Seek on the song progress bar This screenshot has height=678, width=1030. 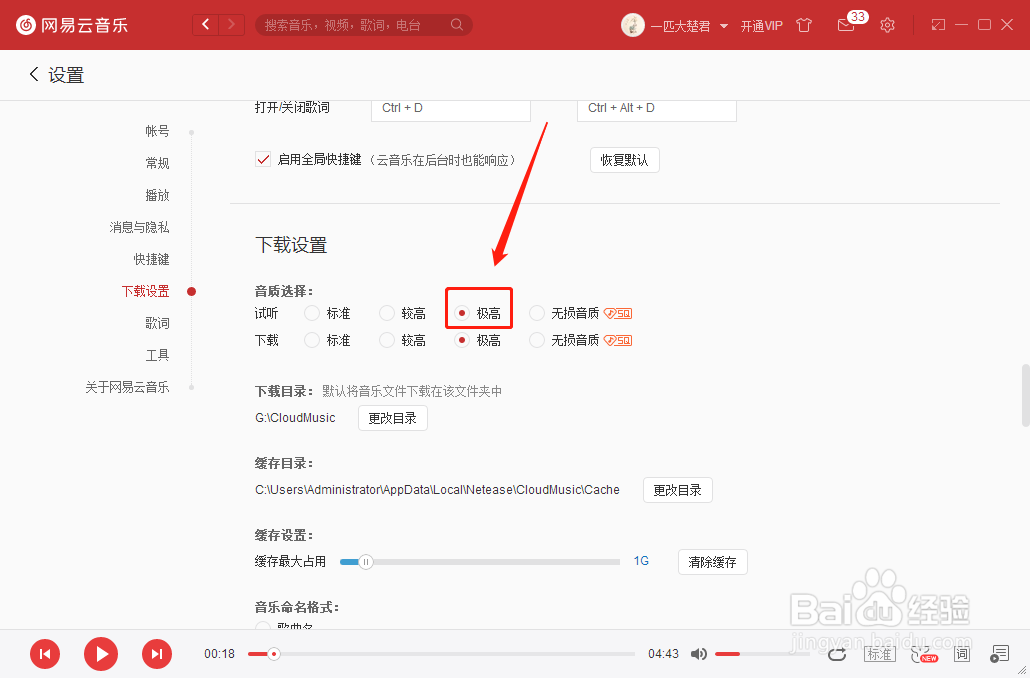click(x=441, y=654)
